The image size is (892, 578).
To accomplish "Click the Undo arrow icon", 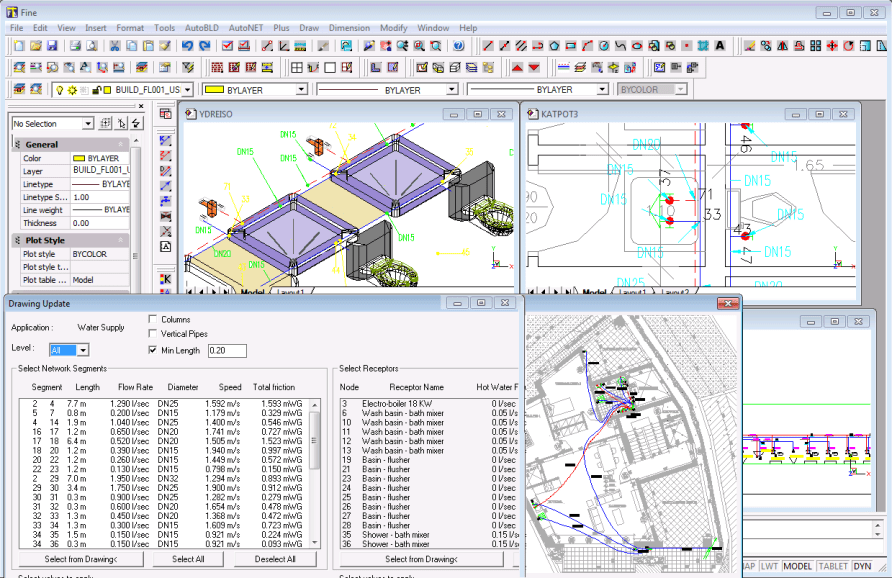I will 188,46.
